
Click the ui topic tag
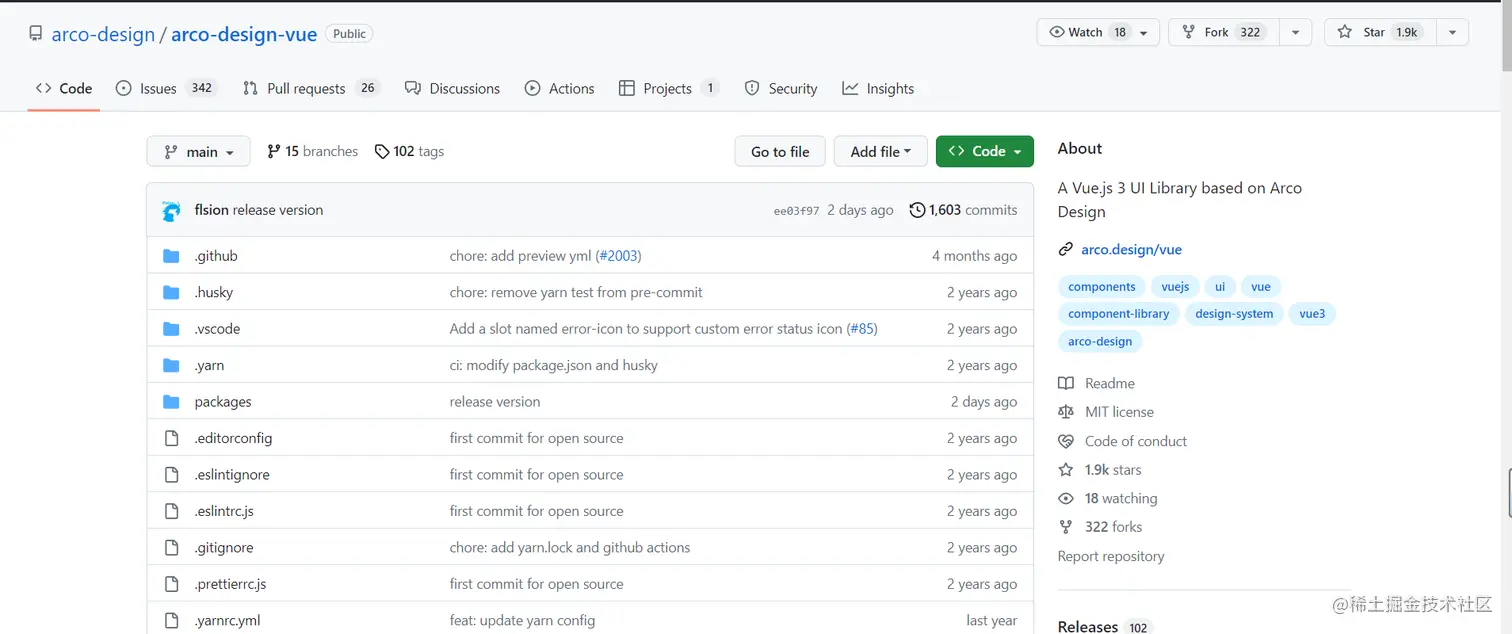(x=1220, y=287)
